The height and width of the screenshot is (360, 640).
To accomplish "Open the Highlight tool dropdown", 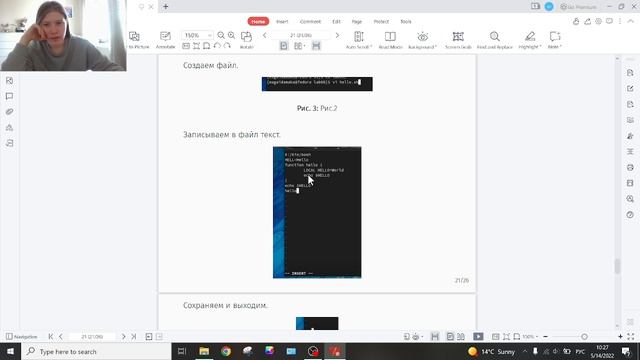I will tap(530, 40).
